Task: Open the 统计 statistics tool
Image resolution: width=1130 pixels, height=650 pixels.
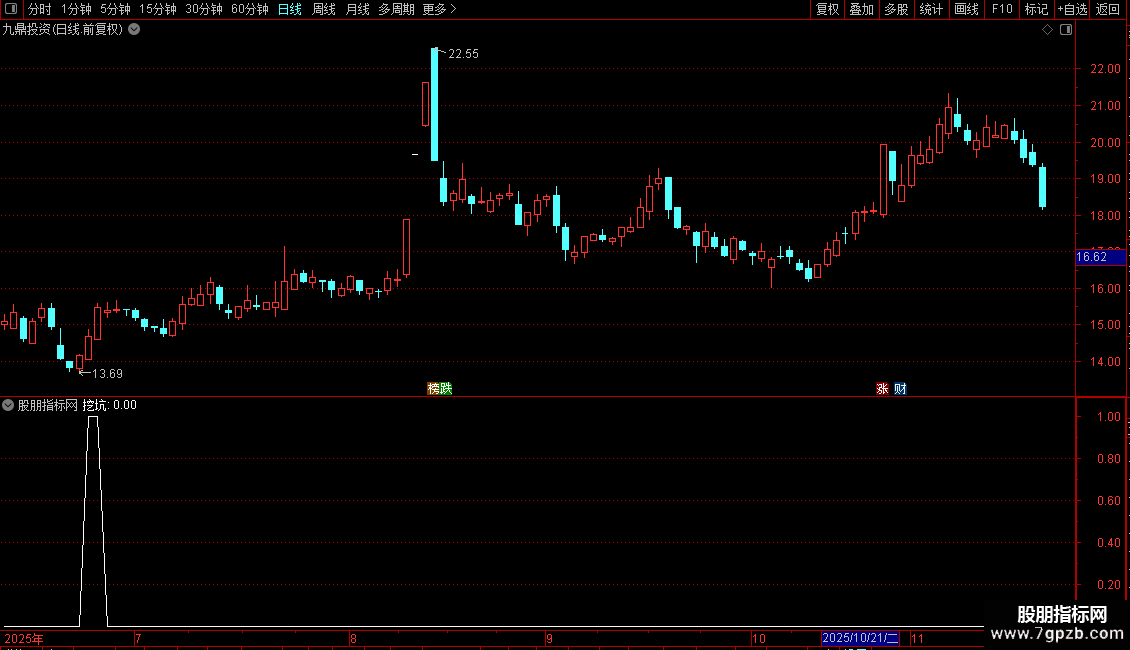Action: 931,9
